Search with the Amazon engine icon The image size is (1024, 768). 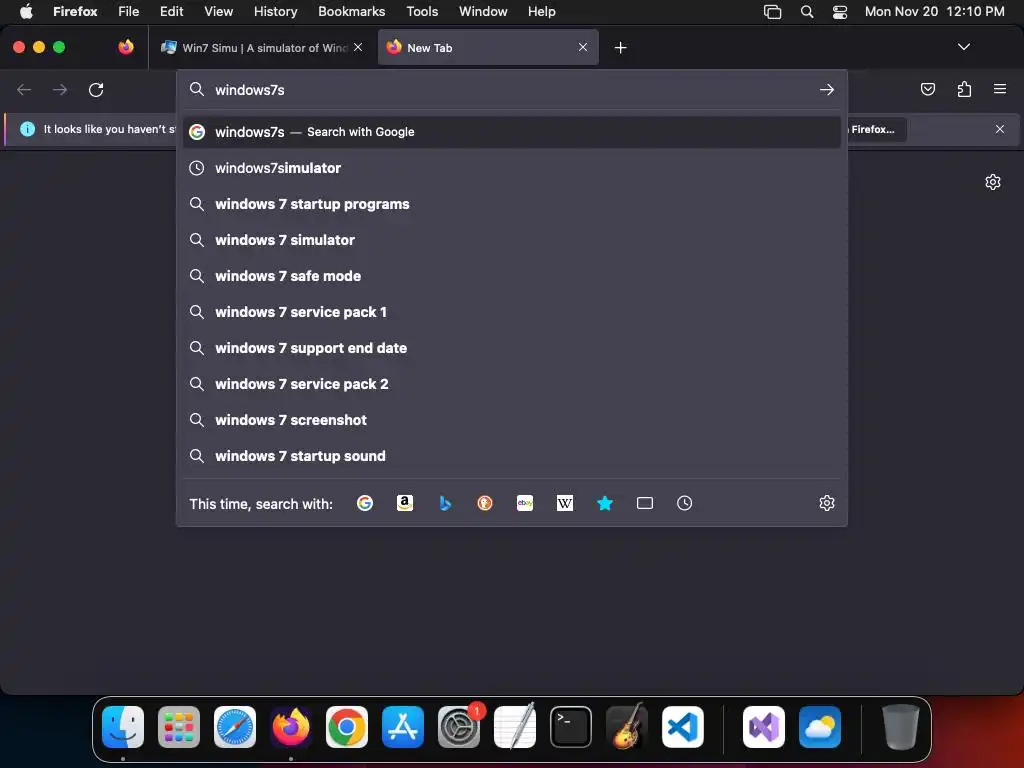(405, 503)
